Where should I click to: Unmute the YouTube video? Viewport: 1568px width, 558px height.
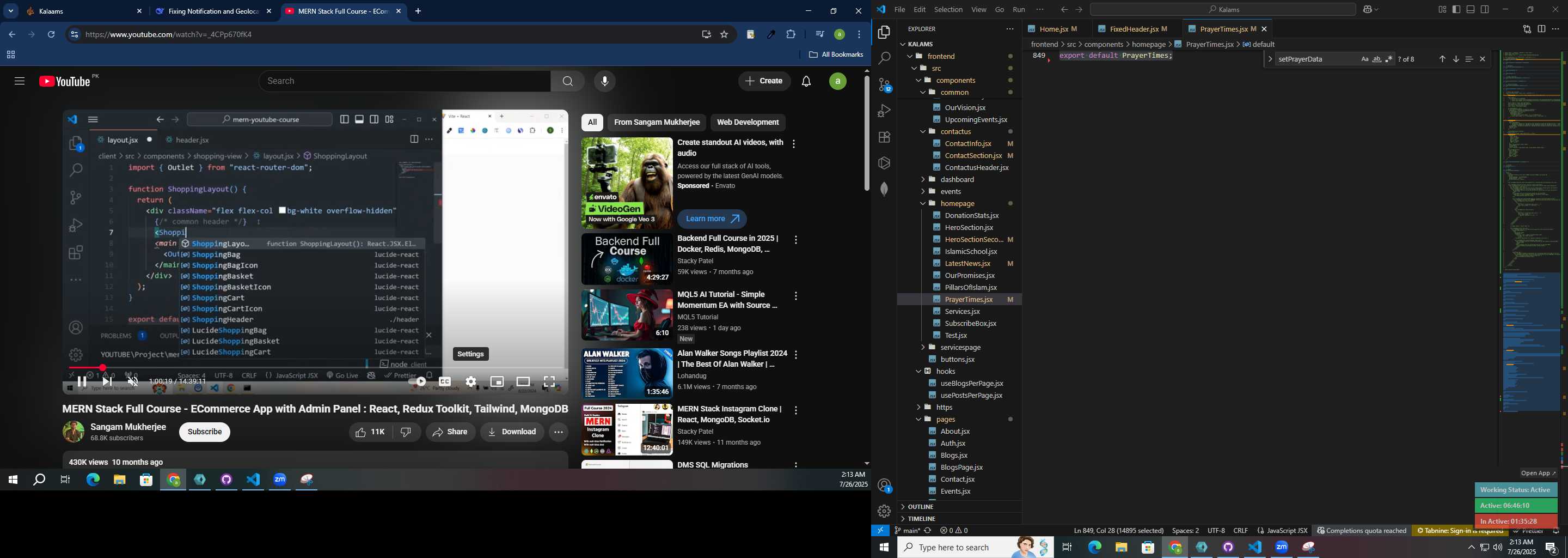[133, 382]
